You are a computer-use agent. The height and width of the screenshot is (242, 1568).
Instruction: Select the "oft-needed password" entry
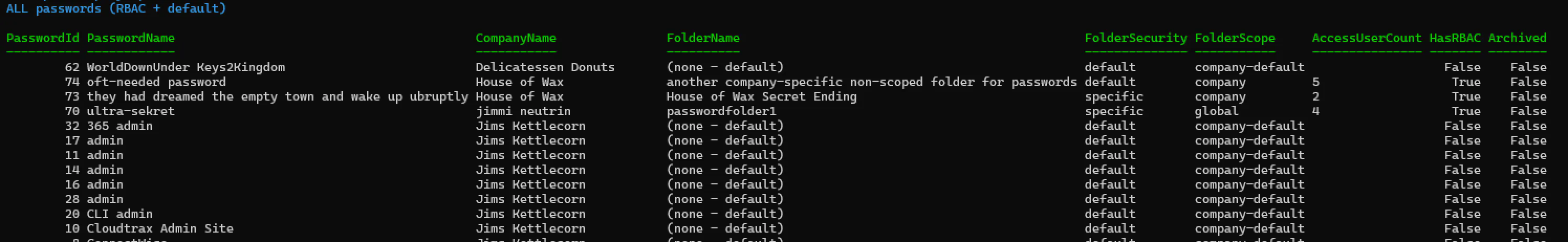(156, 82)
